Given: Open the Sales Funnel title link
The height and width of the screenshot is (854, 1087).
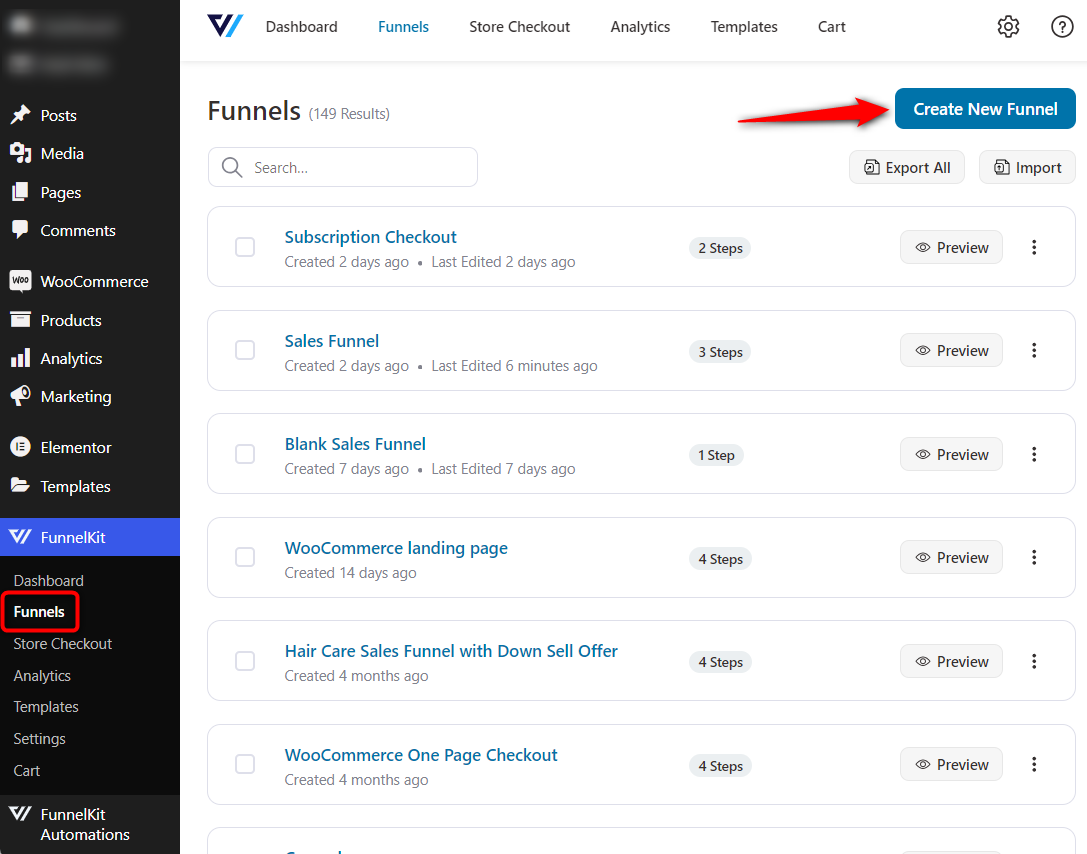Looking at the screenshot, I should tap(331, 341).
